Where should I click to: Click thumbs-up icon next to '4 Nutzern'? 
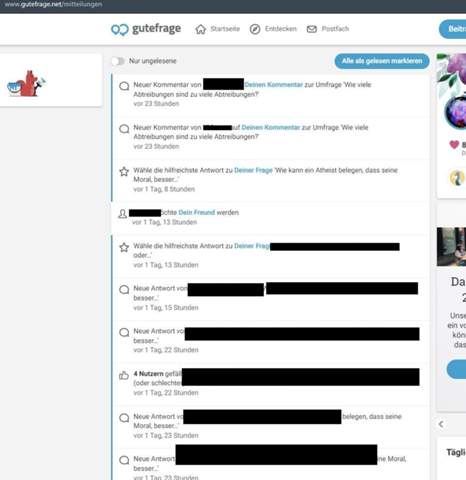click(x=124, y=376)
